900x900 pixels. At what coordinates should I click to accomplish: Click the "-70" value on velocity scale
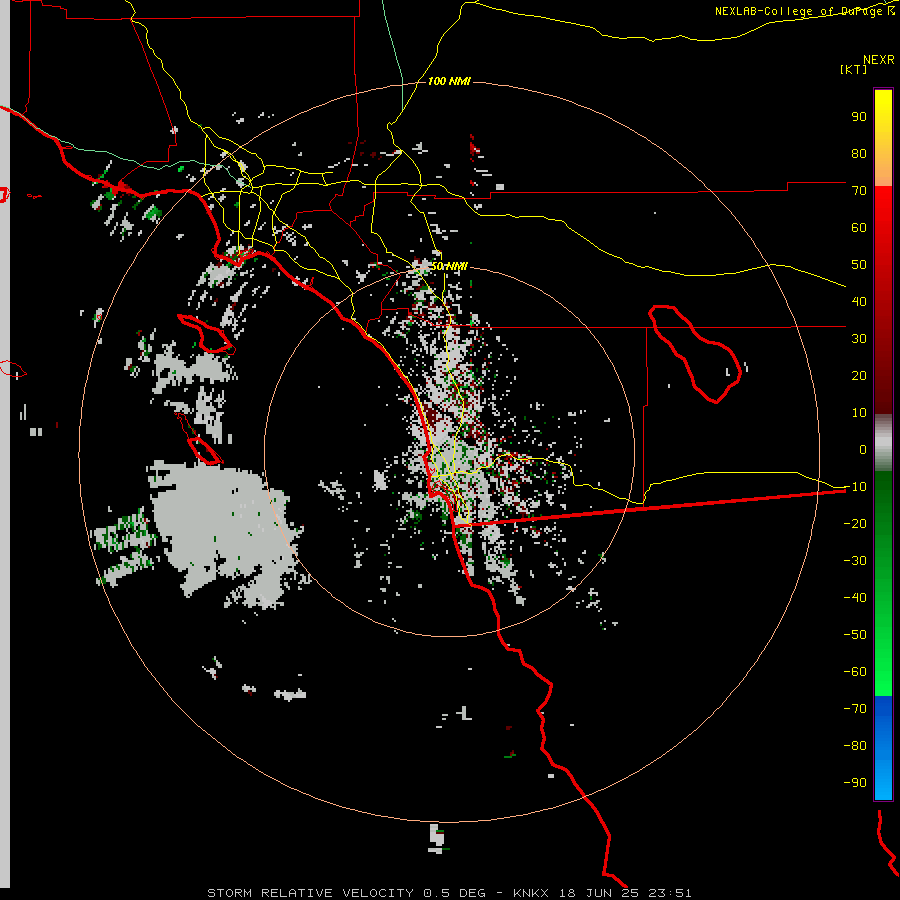855,709
